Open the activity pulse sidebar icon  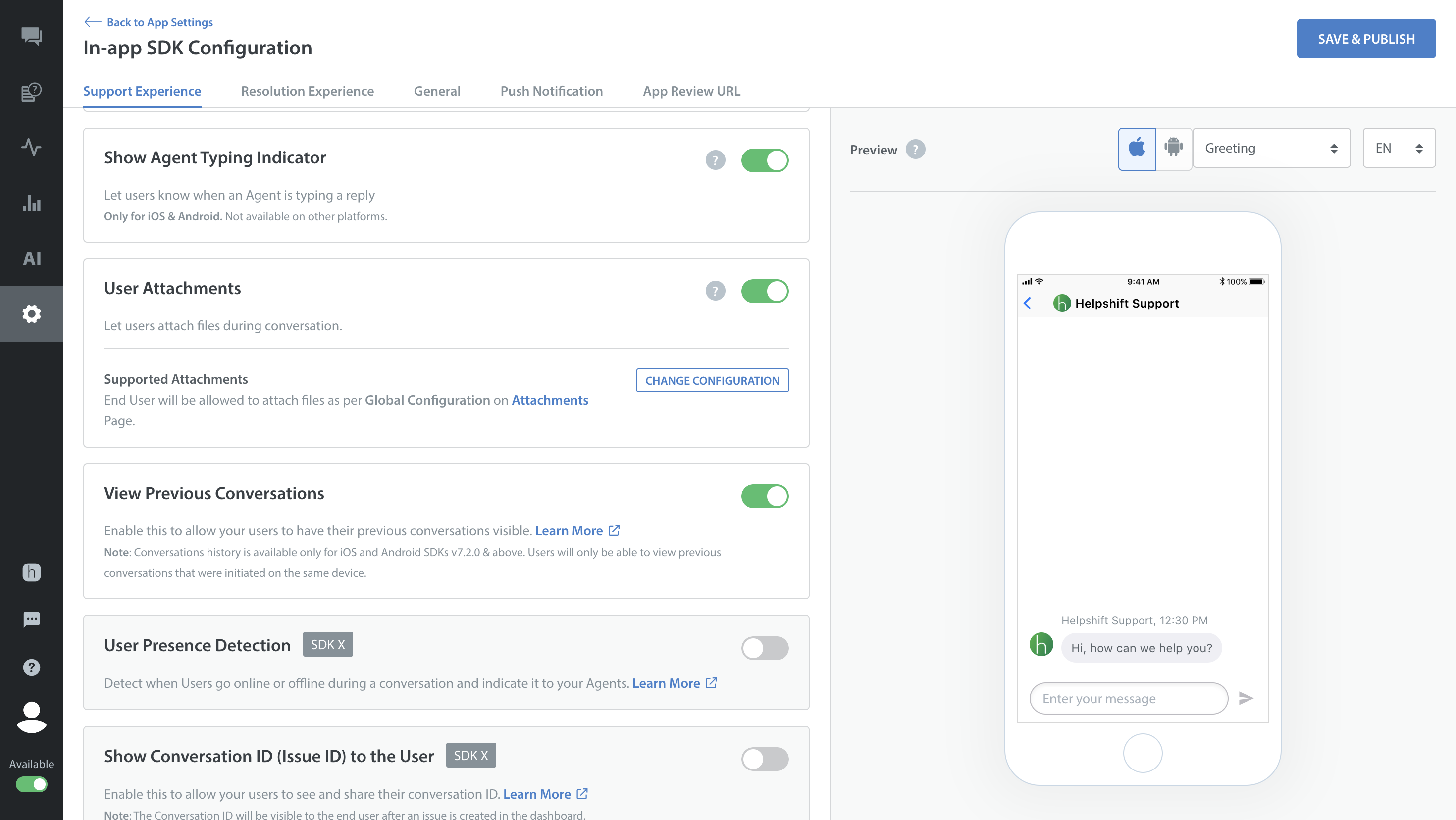pos(32,147)
